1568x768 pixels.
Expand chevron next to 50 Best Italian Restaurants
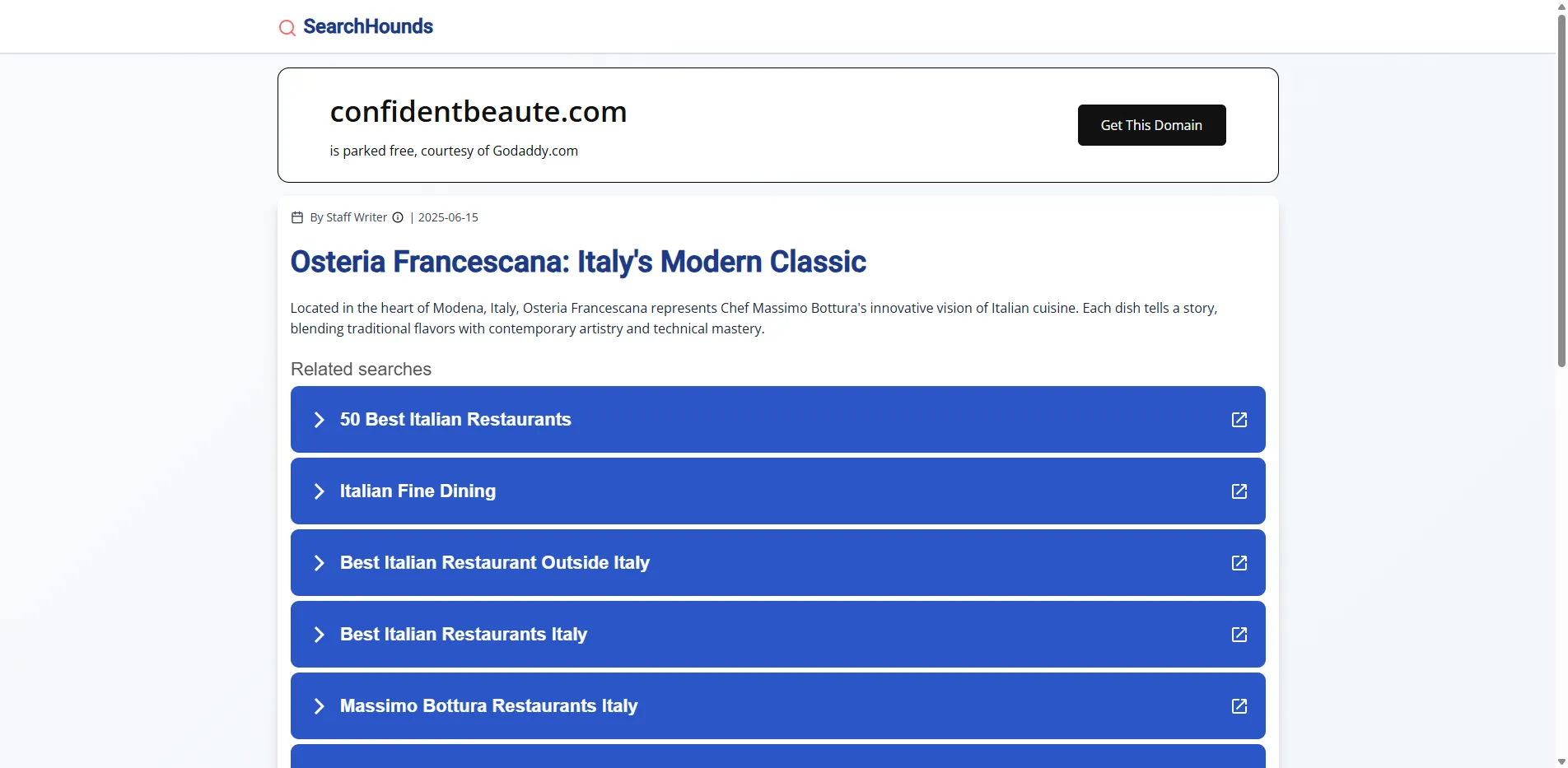coord(320,420)
